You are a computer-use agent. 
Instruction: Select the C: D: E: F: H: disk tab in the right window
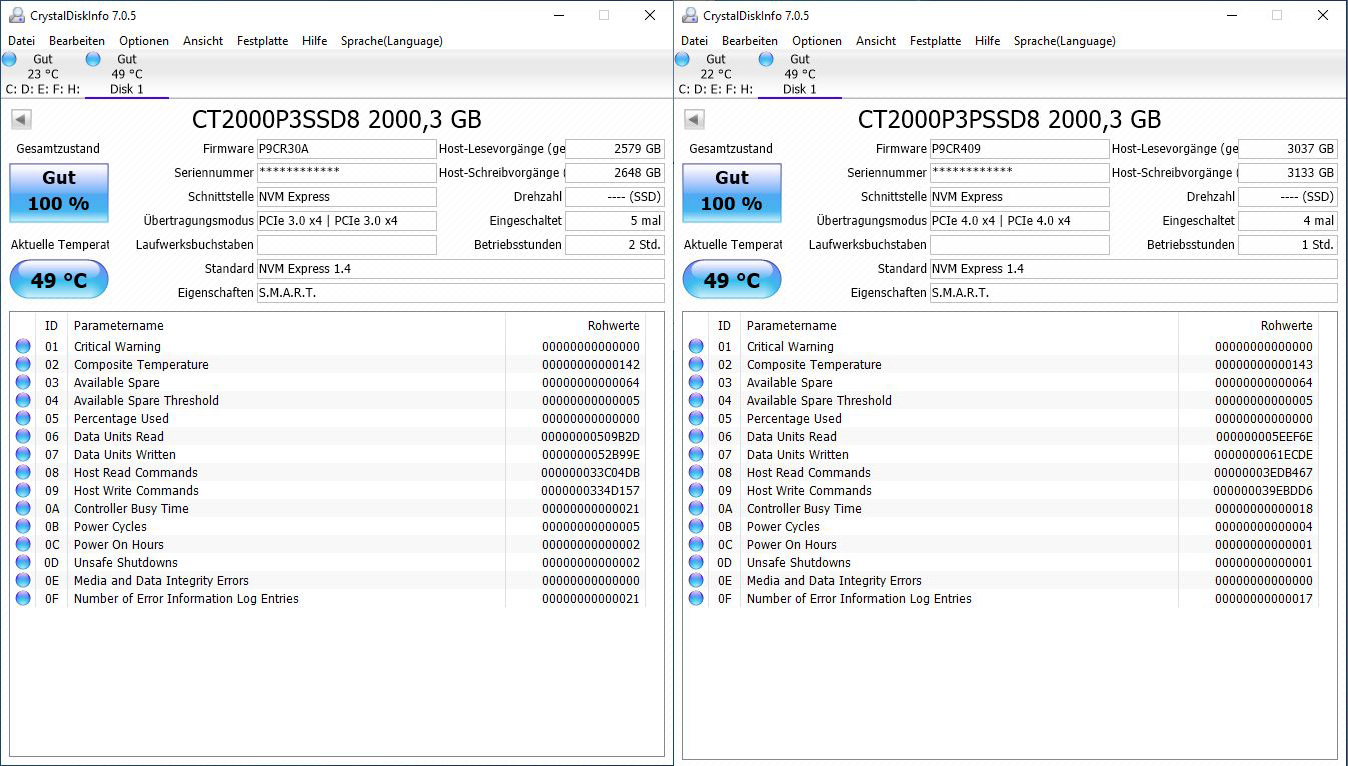[716, 89]
